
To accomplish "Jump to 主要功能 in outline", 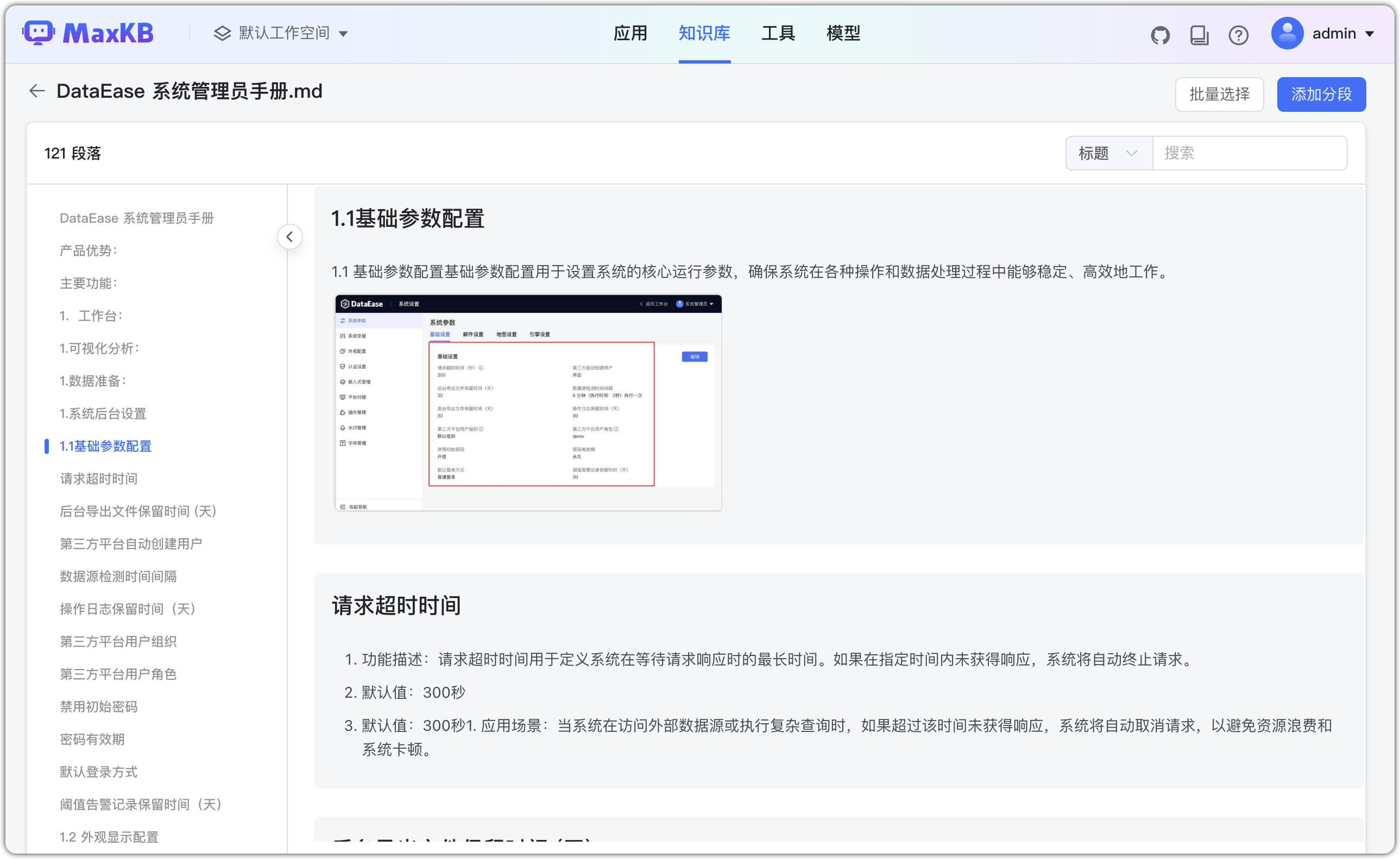I will click(x=89, y=283).
